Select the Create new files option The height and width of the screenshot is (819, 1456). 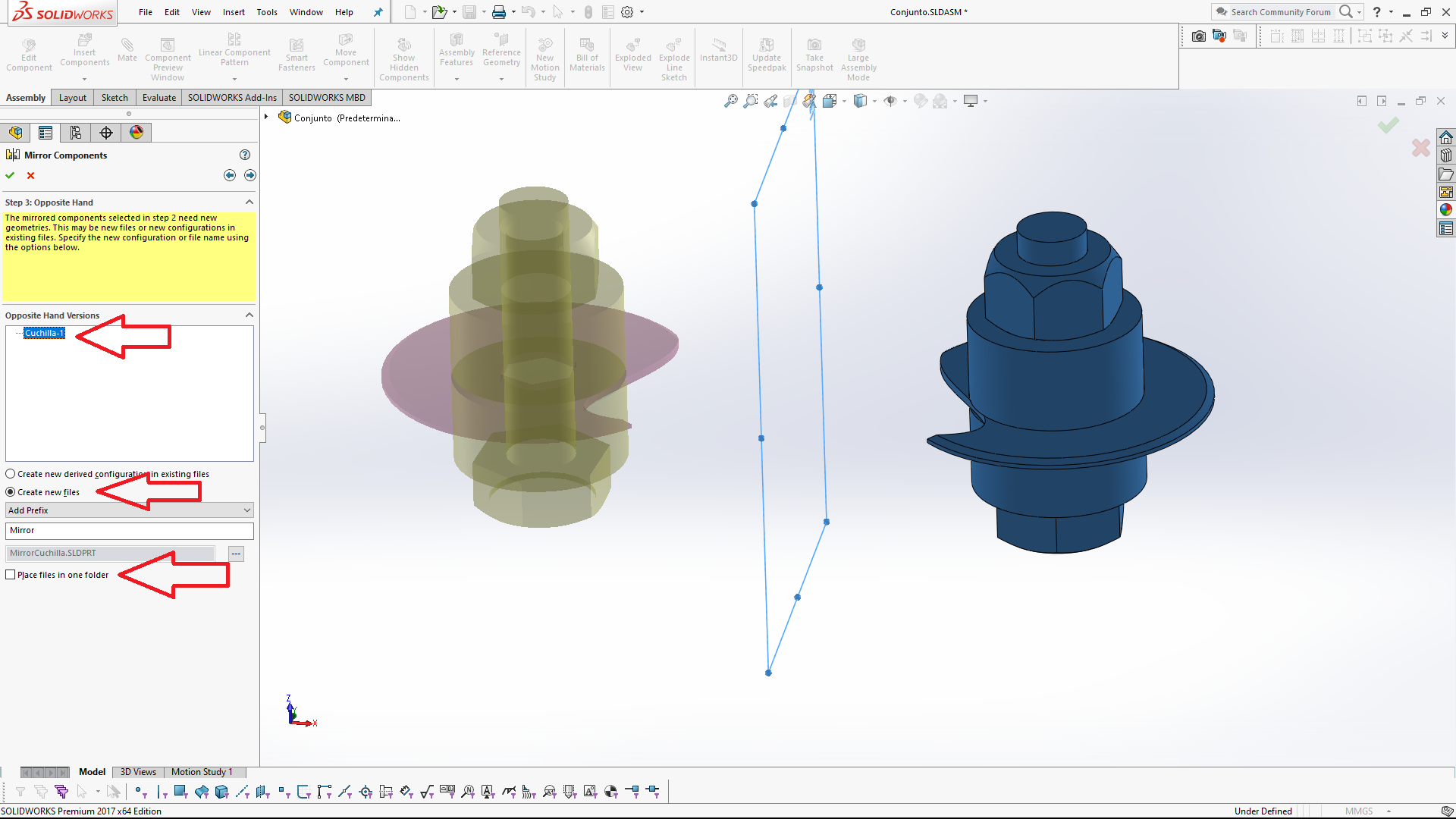pyautogui.click(x=11, y=492)
